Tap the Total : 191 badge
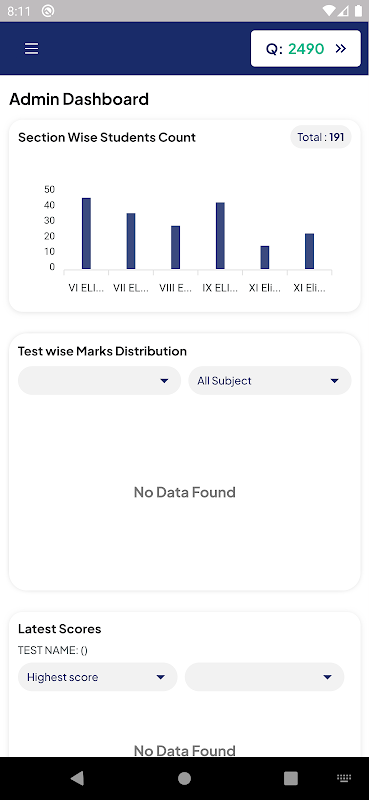 (321, 137)
